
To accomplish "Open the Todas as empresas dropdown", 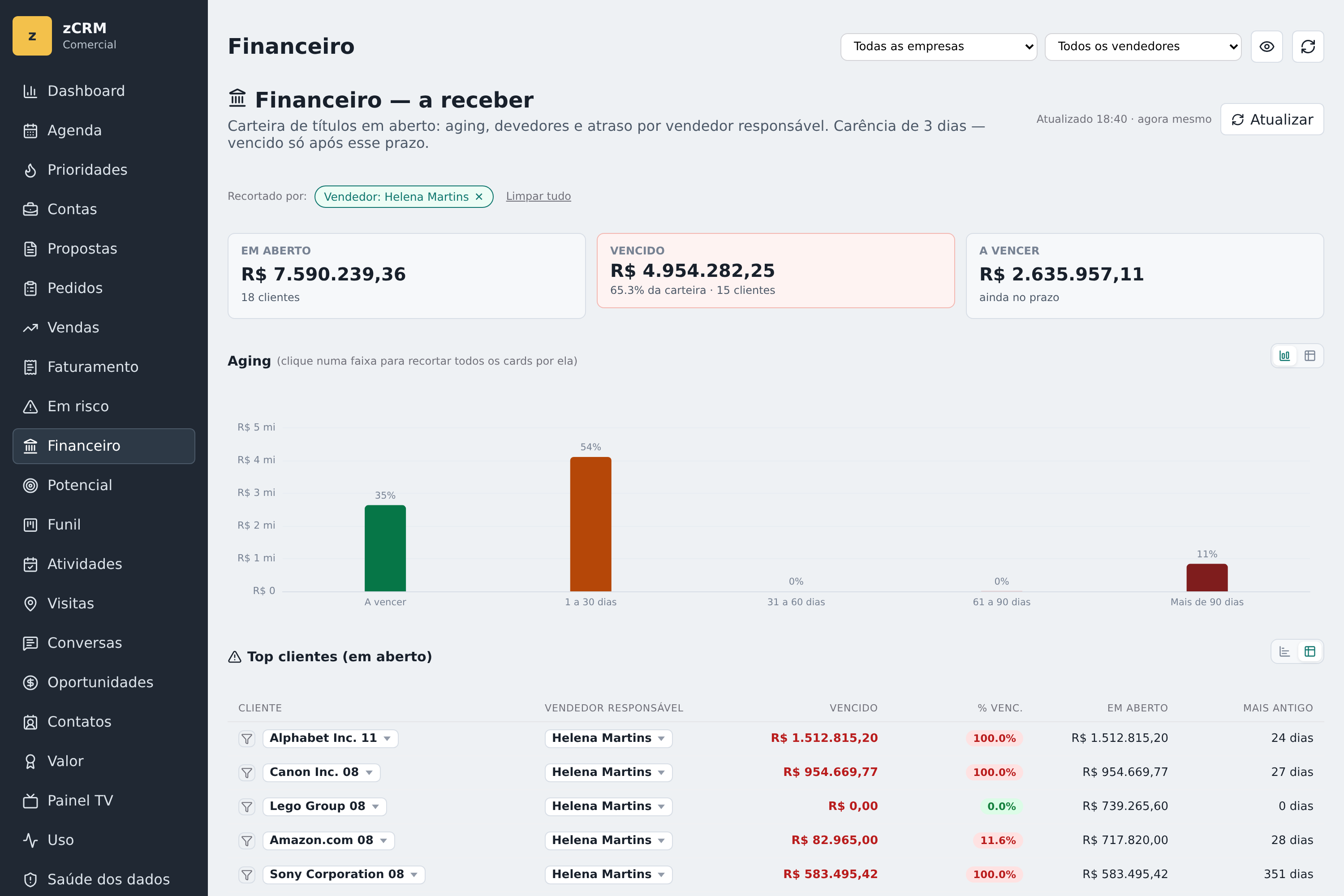I will [x=938, y=46].
